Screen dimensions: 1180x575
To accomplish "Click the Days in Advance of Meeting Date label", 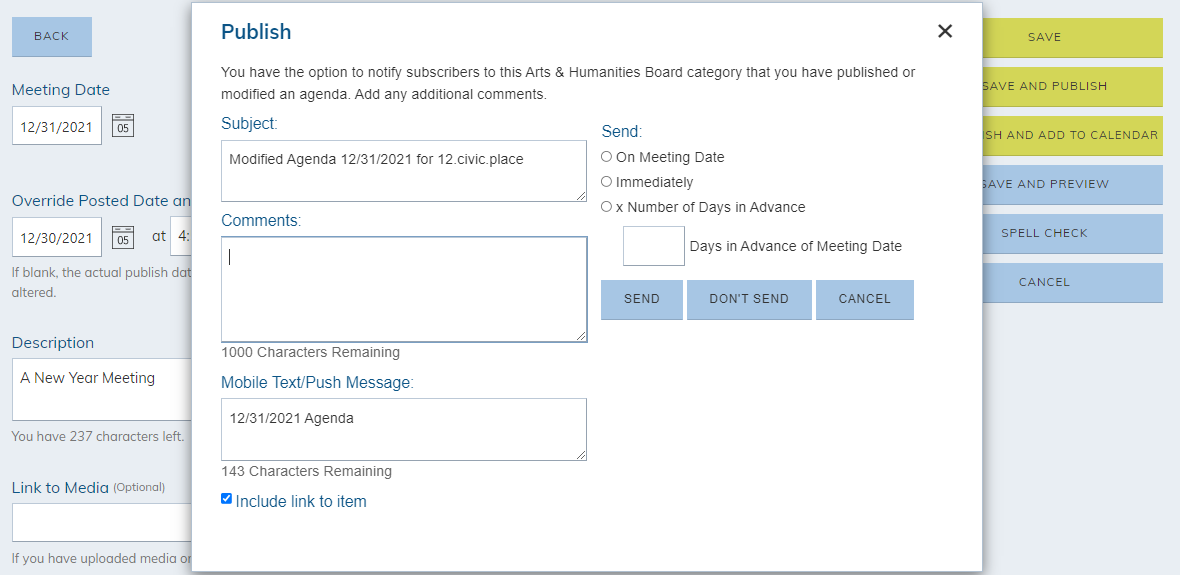I will (795, 246).
